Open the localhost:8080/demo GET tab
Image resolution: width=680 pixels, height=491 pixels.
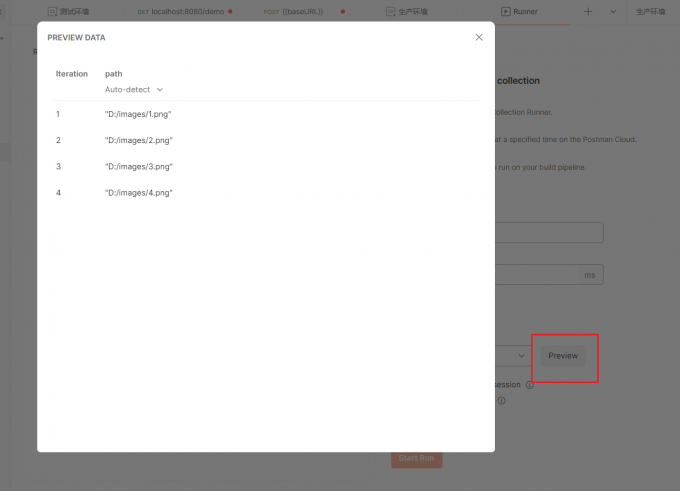(185, 12)
